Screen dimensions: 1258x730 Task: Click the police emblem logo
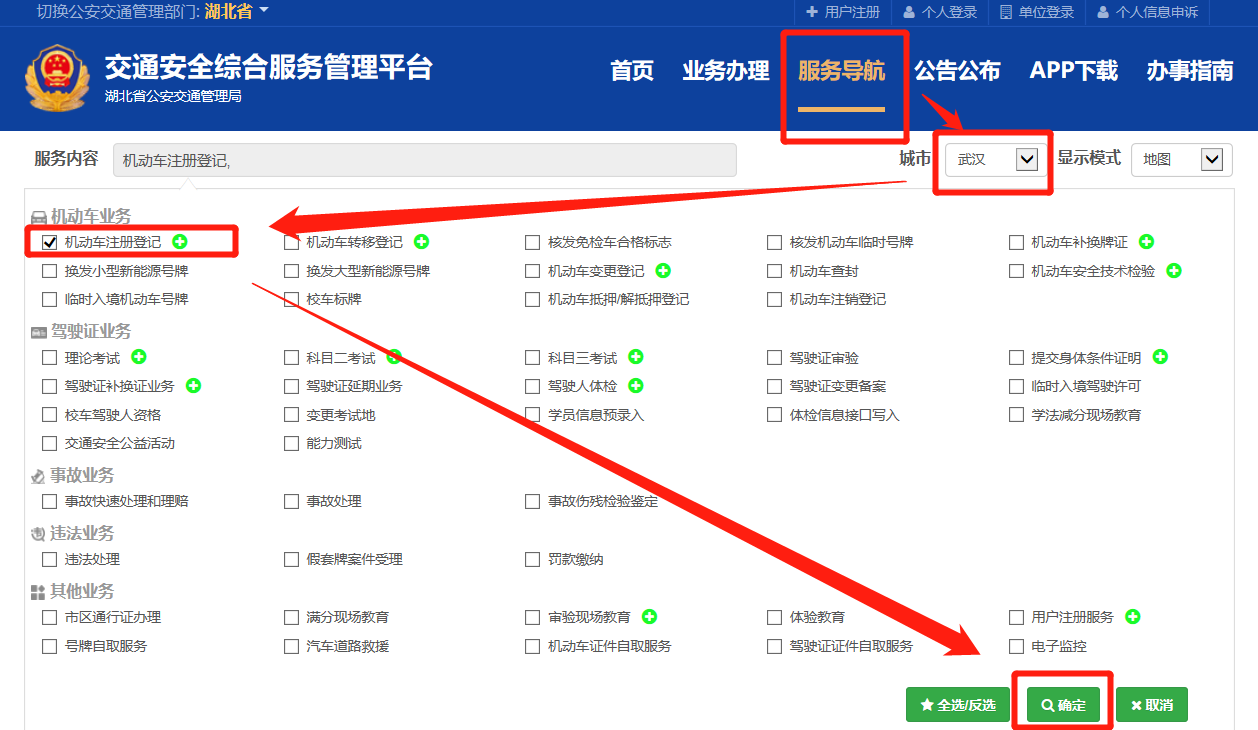(57, 78)
